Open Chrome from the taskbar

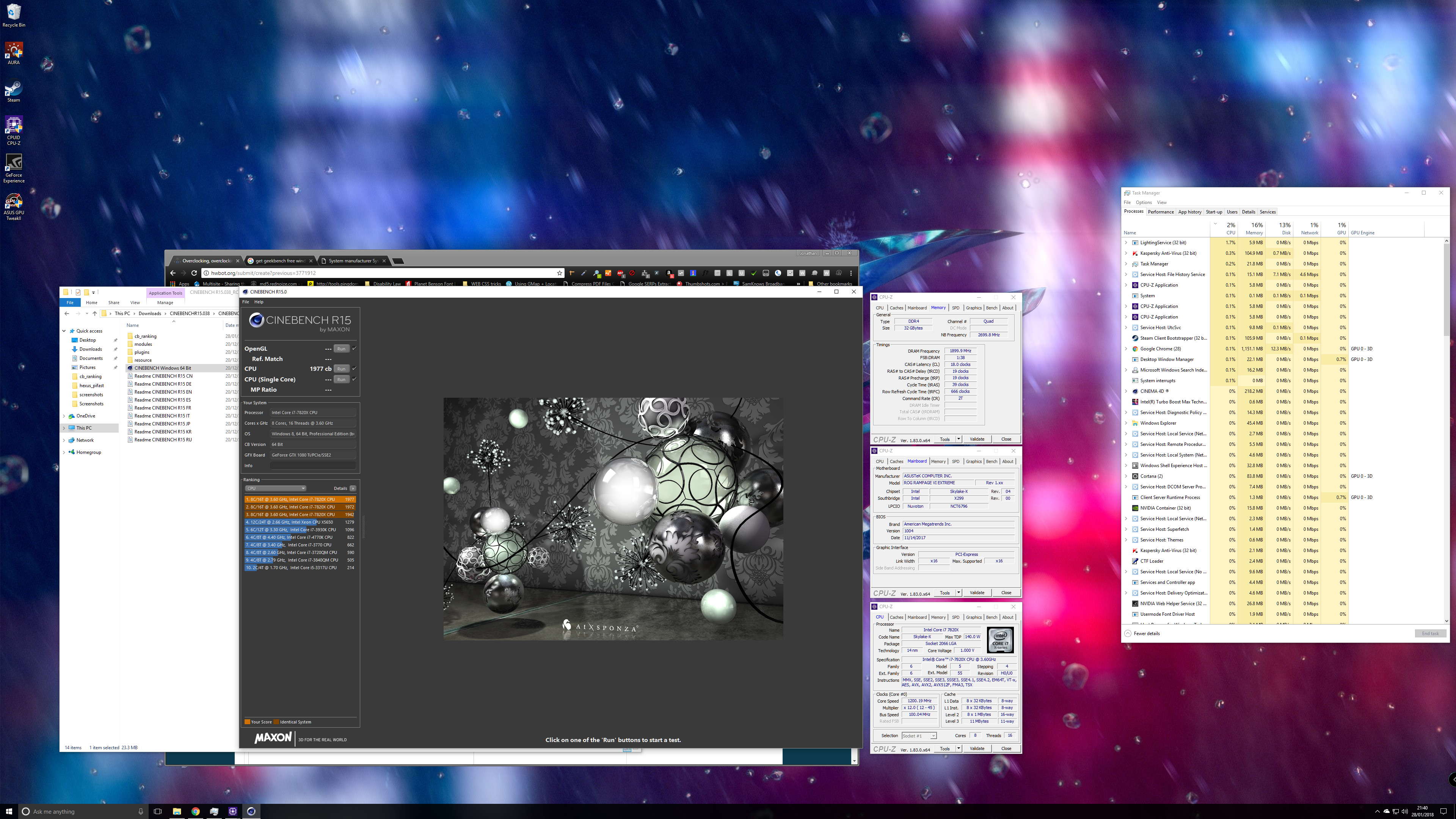(195, 811)
